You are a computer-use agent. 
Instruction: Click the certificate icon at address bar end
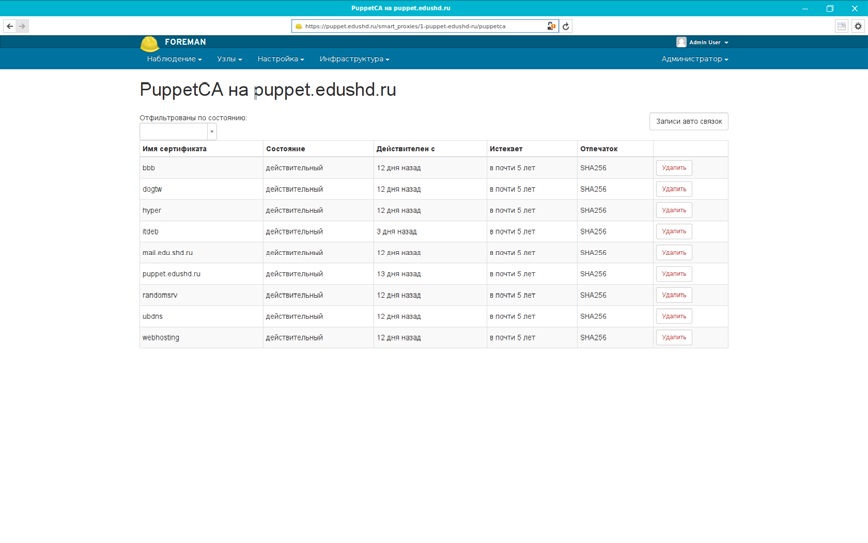(x=551, y=26)
